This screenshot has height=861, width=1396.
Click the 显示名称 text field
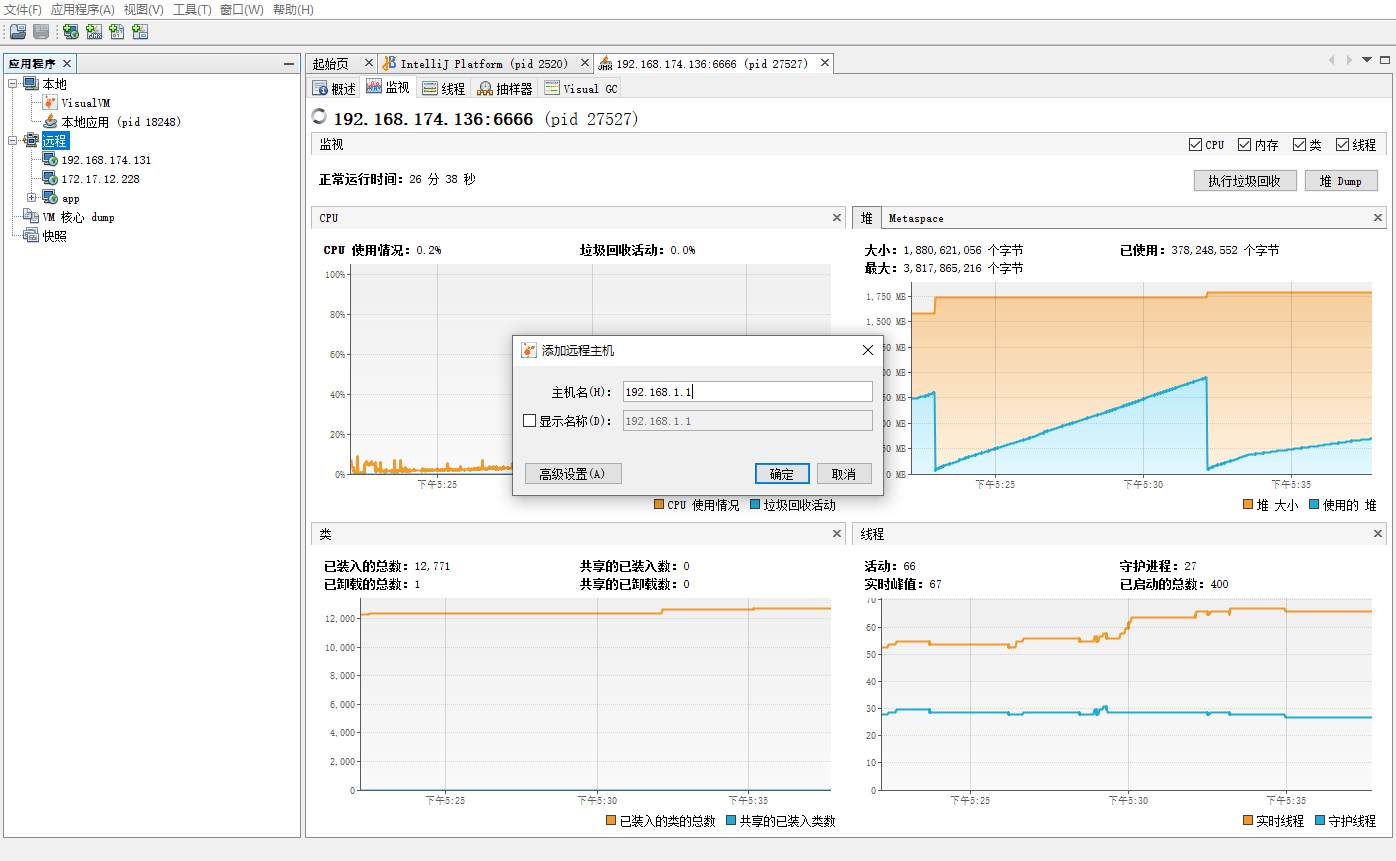tap(747, 421)
